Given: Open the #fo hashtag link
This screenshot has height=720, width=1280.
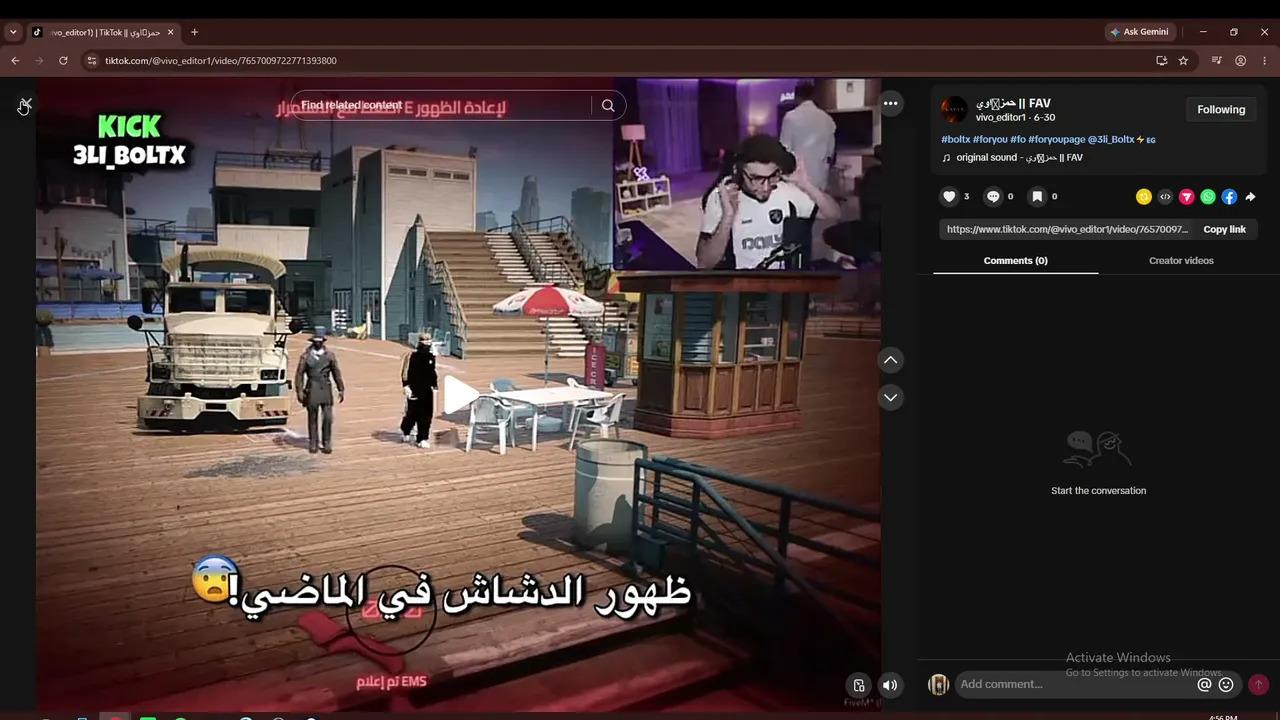Looking at the screenshot, I should click(x=1018, y=140).
